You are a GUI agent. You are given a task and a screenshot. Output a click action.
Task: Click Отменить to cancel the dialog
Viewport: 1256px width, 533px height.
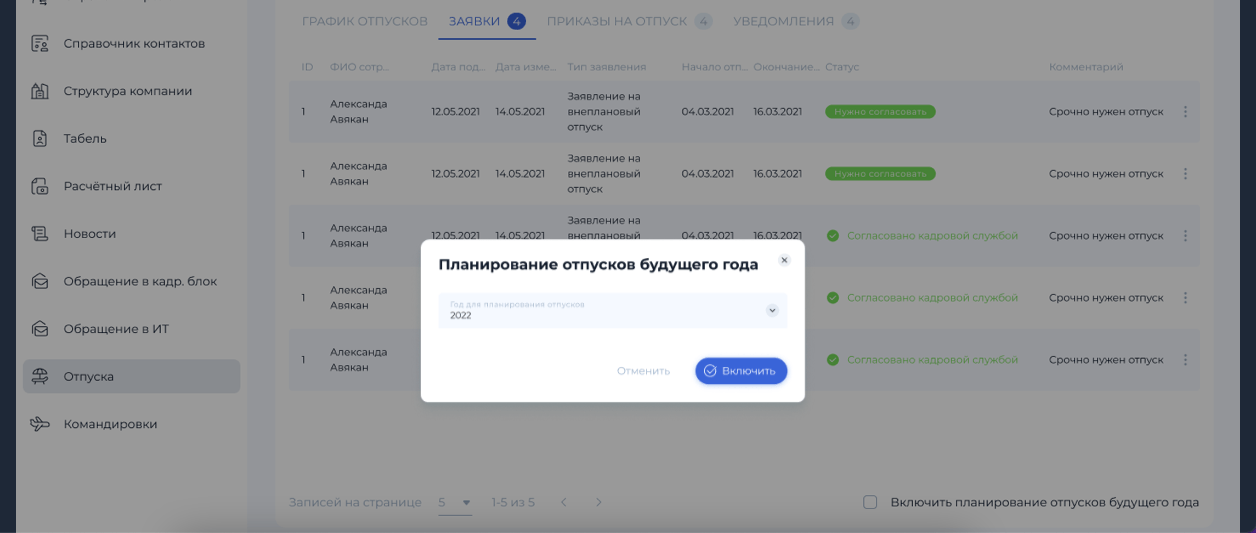click(643, 371)
